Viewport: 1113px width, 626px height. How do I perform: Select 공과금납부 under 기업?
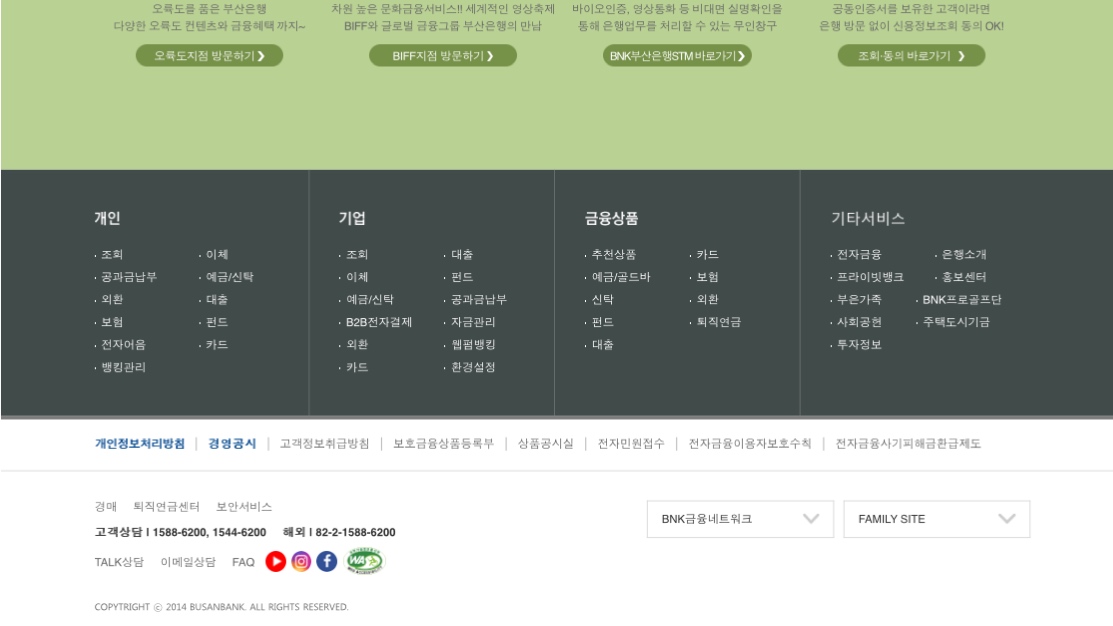click(479, 300)
